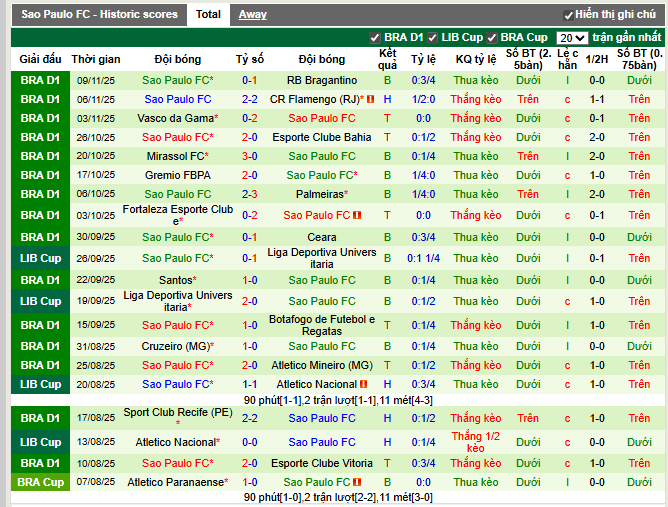Toggle the BRA D1 league checkbox
Viewport: 668px width, 507px height.
(374, 38)
